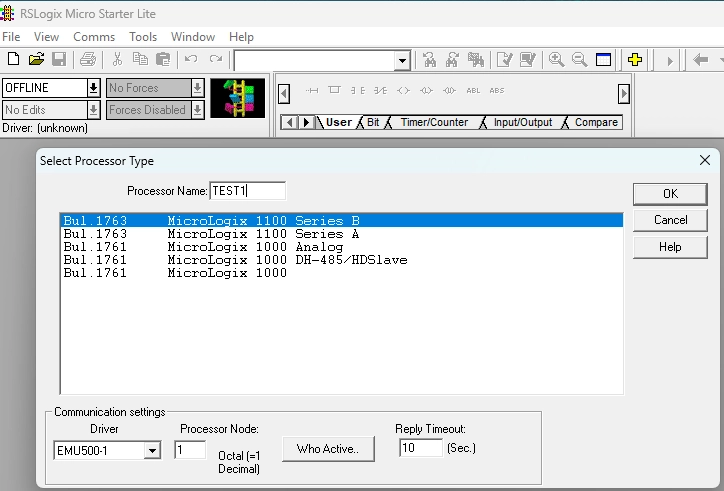Viewport: 724px width, 491px height.
Task: Click the Save diskette icon
Action: coord(59,59)
